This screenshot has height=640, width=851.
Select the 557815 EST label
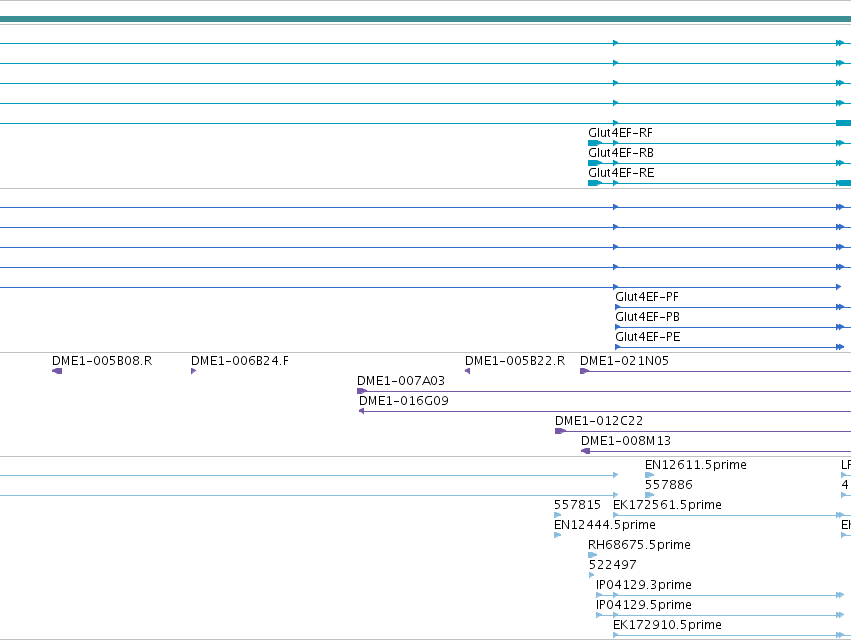[577, 505]
